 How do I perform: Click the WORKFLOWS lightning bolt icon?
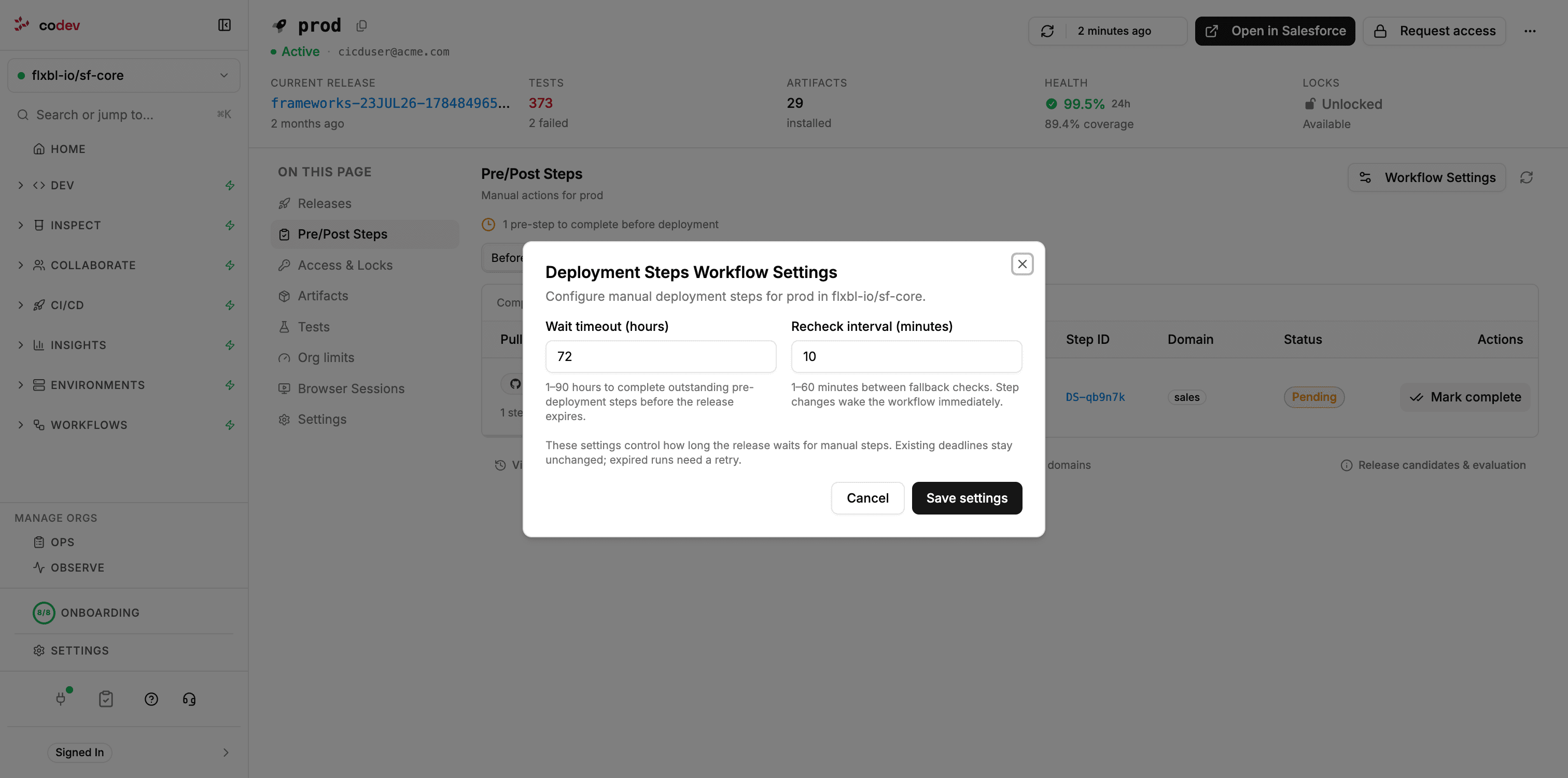(230, 425)
